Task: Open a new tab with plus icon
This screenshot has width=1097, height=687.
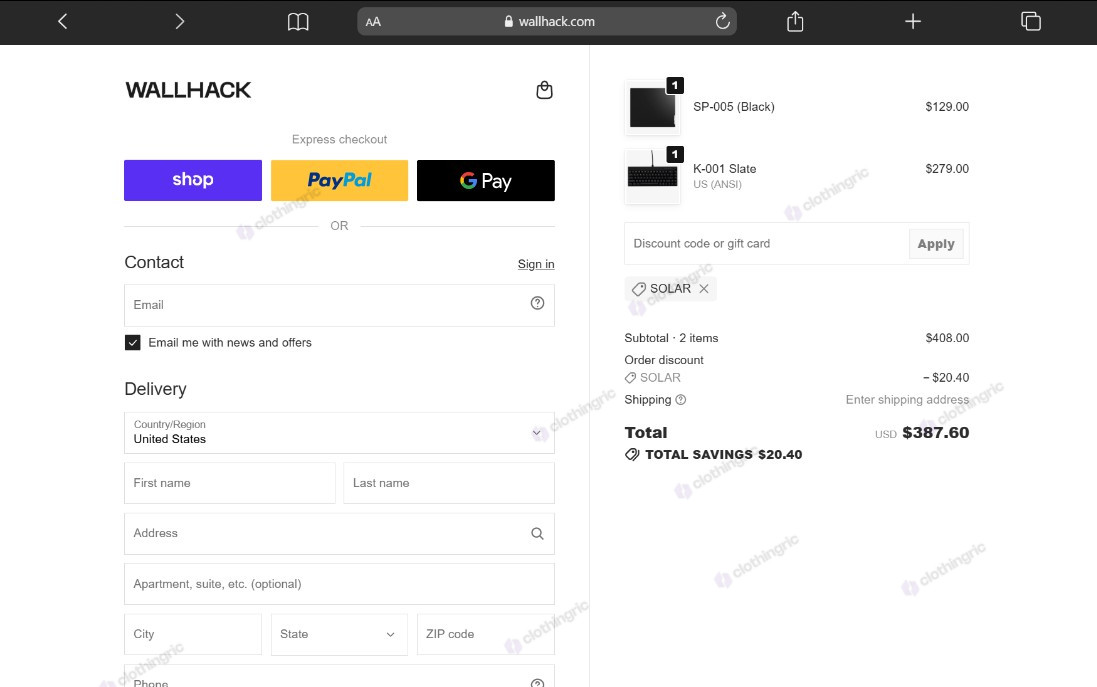Action: 912,22
